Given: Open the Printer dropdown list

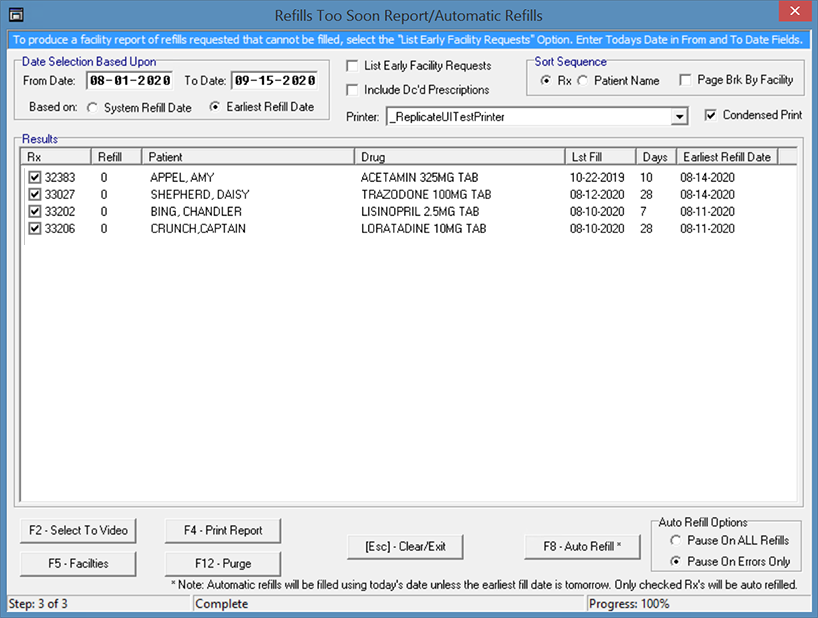Looking at the screenshot, I should coord(680,117).
